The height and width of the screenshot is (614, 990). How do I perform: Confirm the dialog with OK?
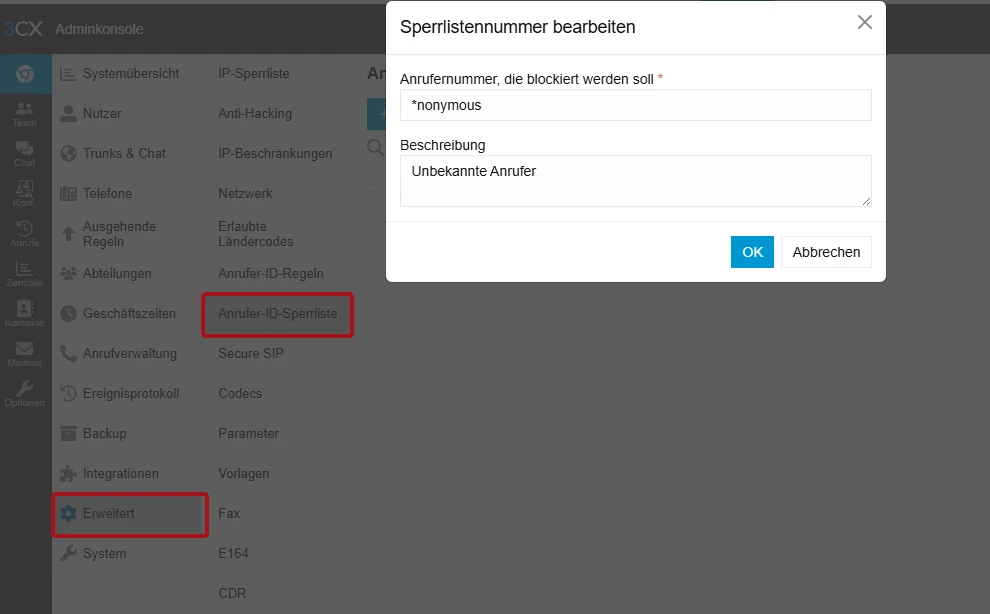tap(752, 251)
